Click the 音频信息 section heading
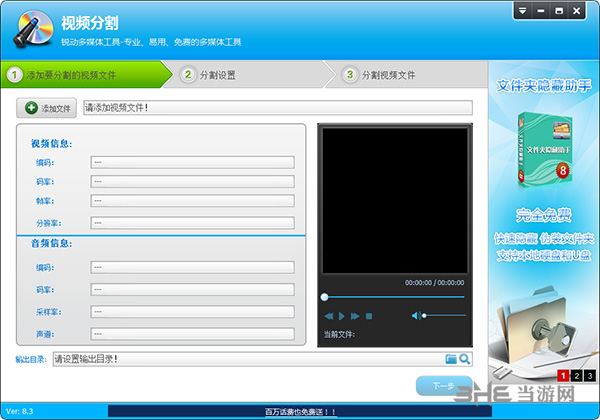Screen dimensions: 600x420 point(51,243)
